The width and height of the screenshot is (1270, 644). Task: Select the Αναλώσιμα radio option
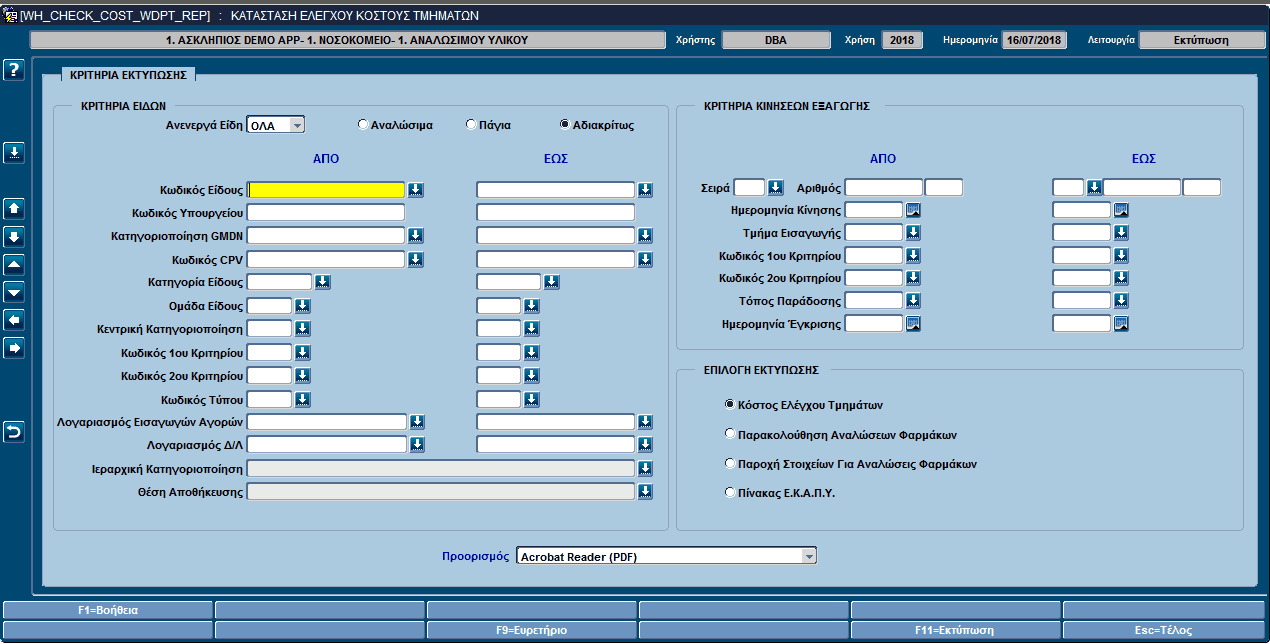(363, 125)
